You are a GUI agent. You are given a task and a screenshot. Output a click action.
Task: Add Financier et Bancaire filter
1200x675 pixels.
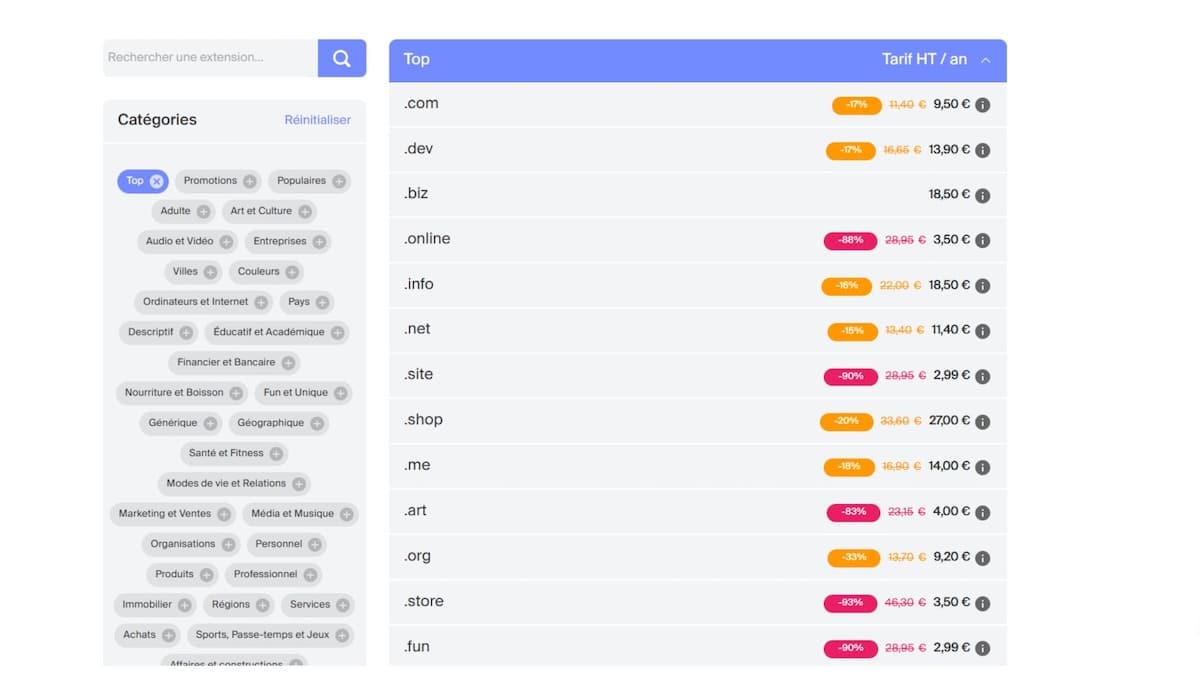tap(234, 362)
